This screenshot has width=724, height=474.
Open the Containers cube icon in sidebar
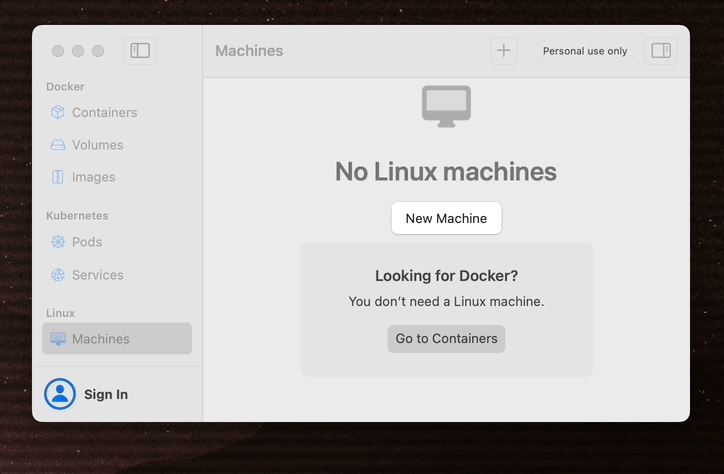[x=58, y=112]
